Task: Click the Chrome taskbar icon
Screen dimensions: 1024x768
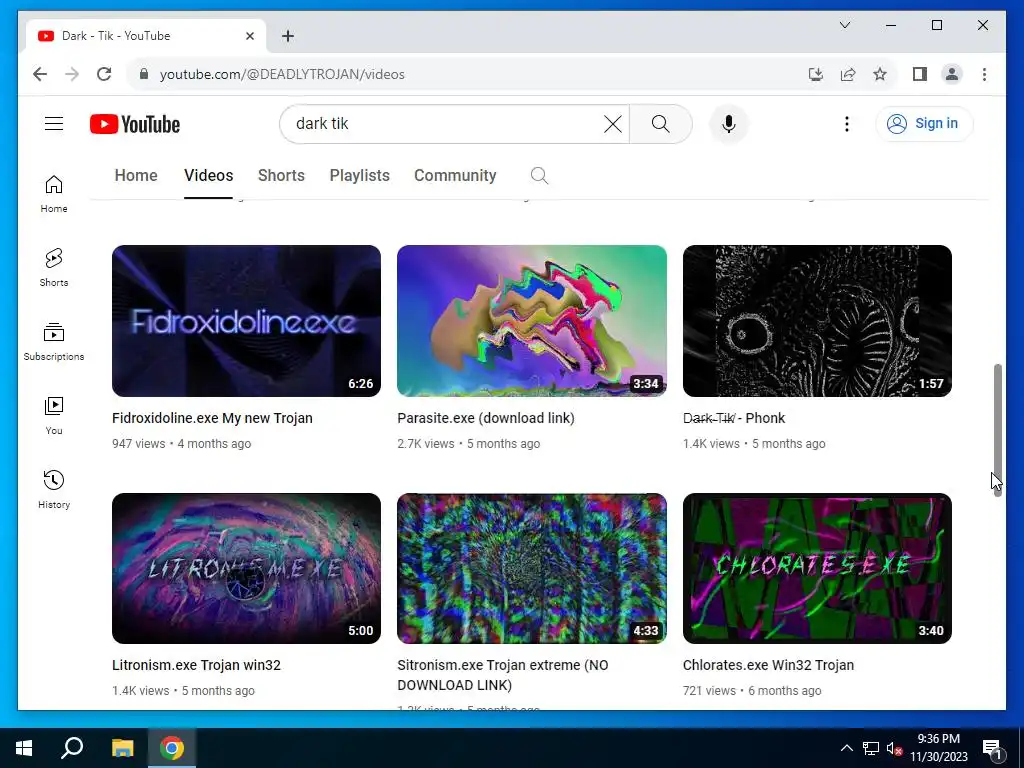Action: pos(172,748)
